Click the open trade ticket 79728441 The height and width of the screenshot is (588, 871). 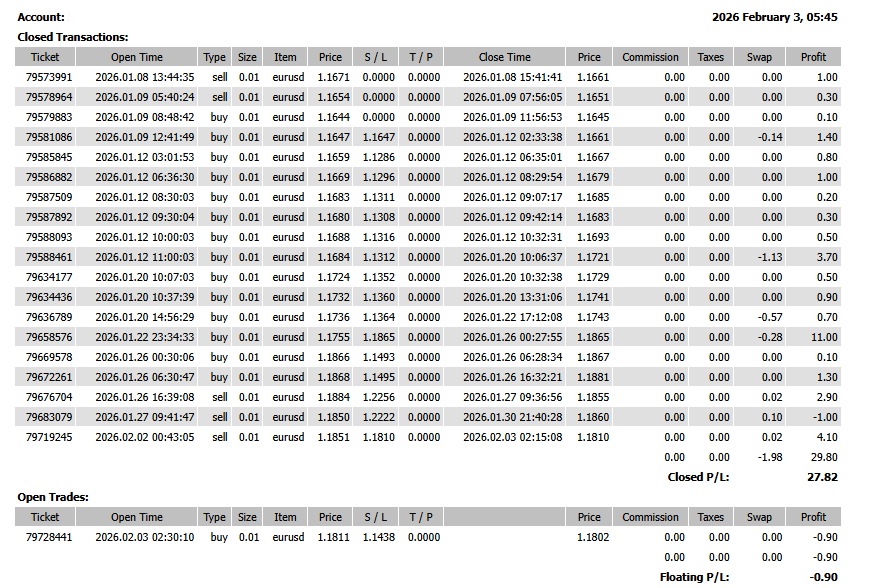pos(49,537)
